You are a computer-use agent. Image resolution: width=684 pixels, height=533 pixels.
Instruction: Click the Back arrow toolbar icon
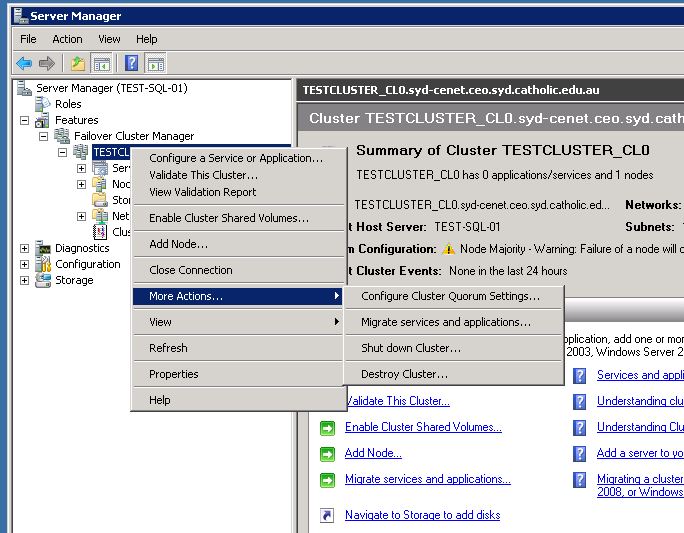pyautogui.click(x=24, y=64)
